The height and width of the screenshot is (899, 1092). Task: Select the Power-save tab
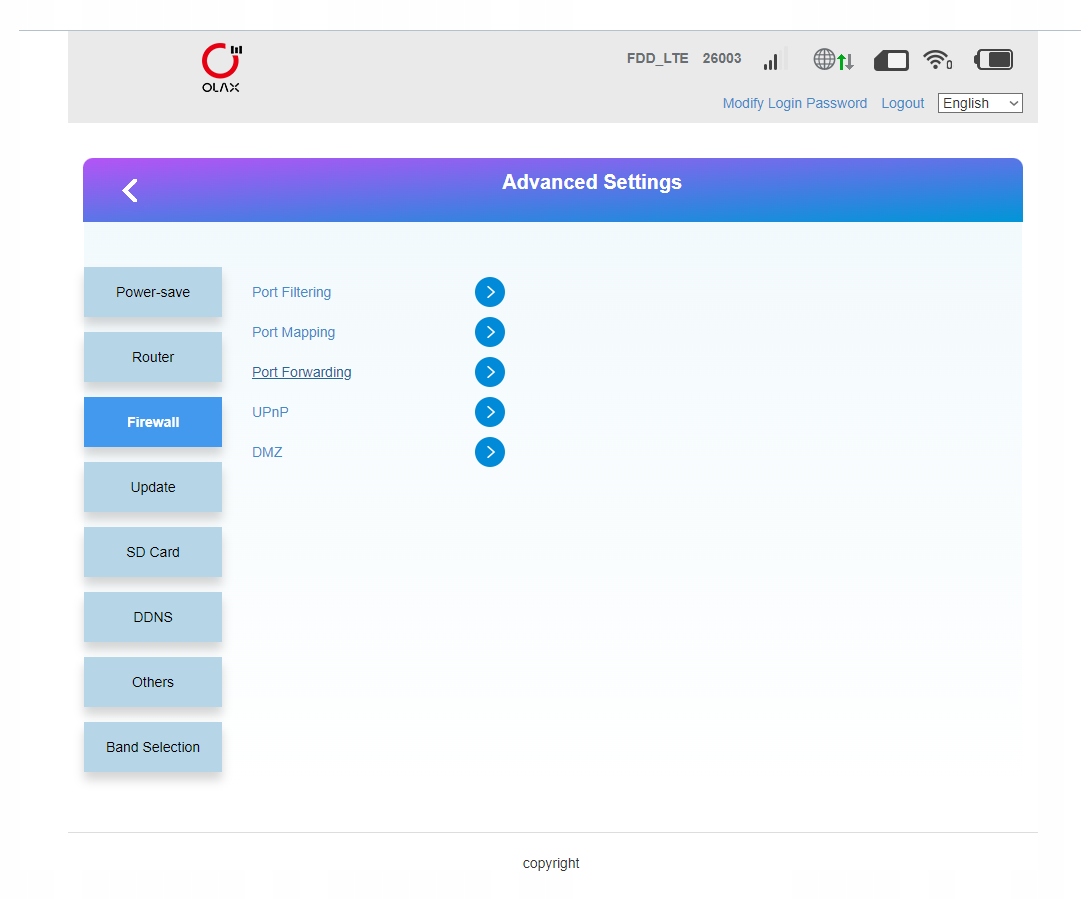pos(153,292)
